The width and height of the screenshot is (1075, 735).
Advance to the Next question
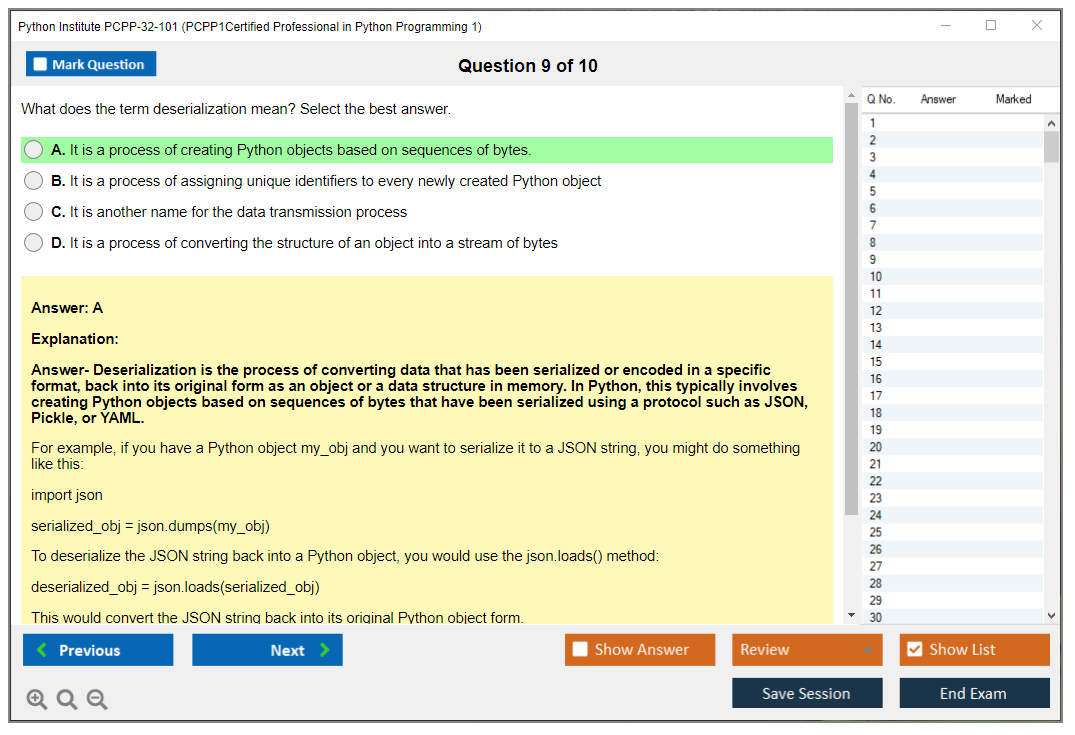pyautogui.click(x=267, y=650)
